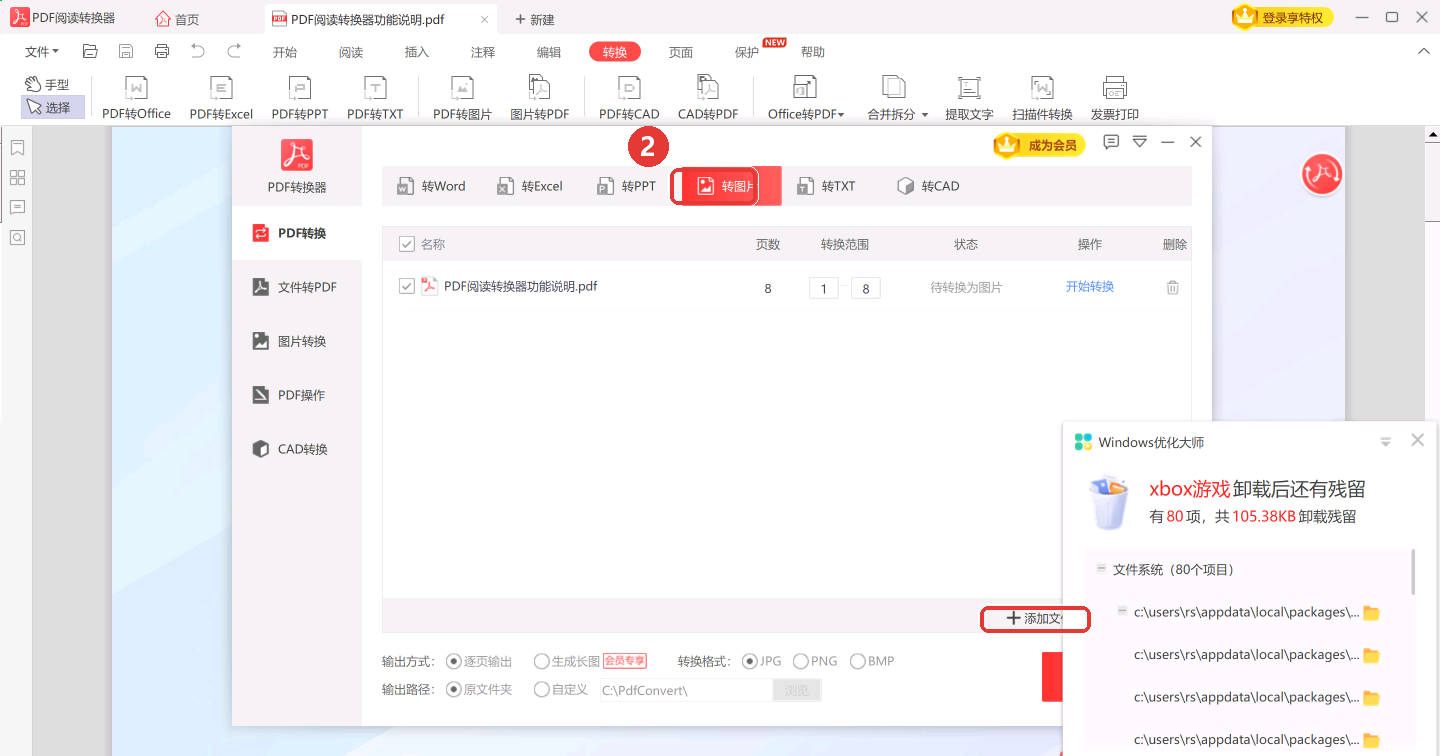Select 文件转PDF in the converter sidebar
This screenshot has width=1440, height=756.
pos(297,287)
